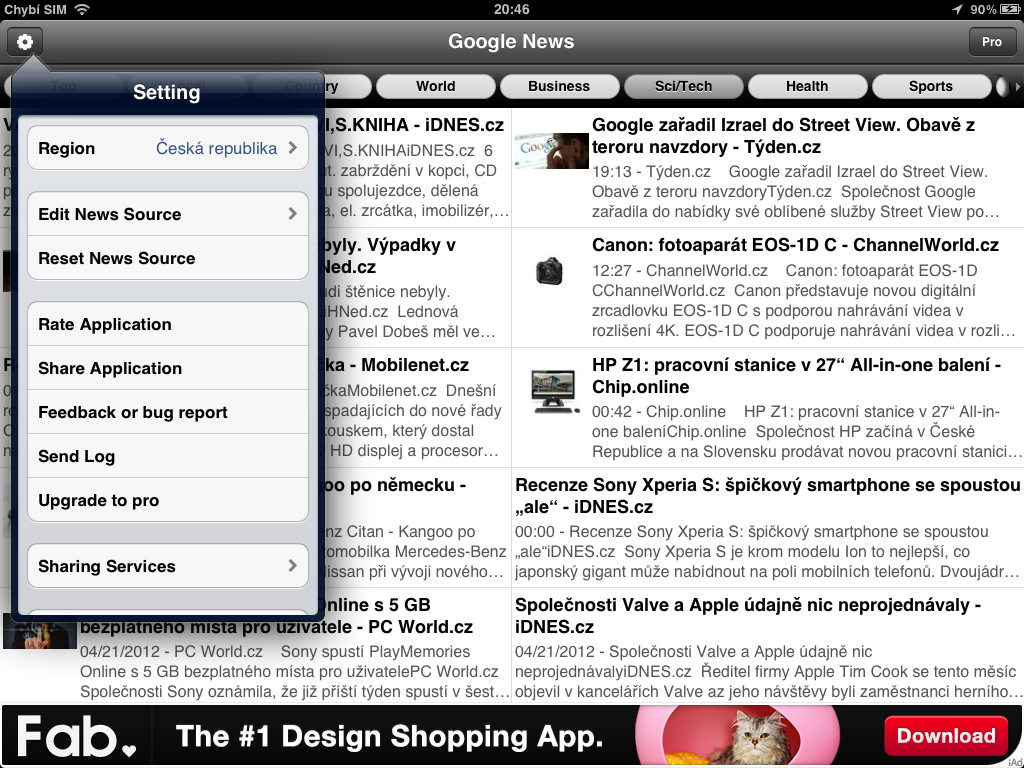Screen dimensions: 1024x768
Task: Open Společnosti Valve a Apple article
Action: click(767, 645)
